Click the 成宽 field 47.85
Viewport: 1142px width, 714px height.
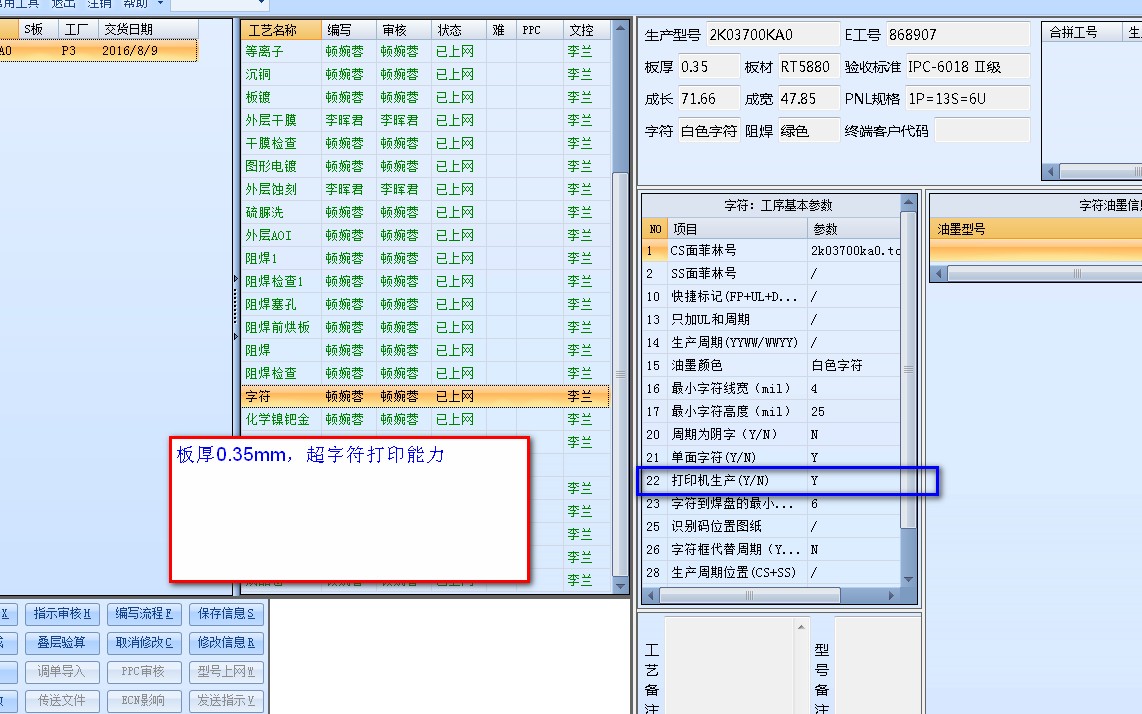[x=808, y=98]
